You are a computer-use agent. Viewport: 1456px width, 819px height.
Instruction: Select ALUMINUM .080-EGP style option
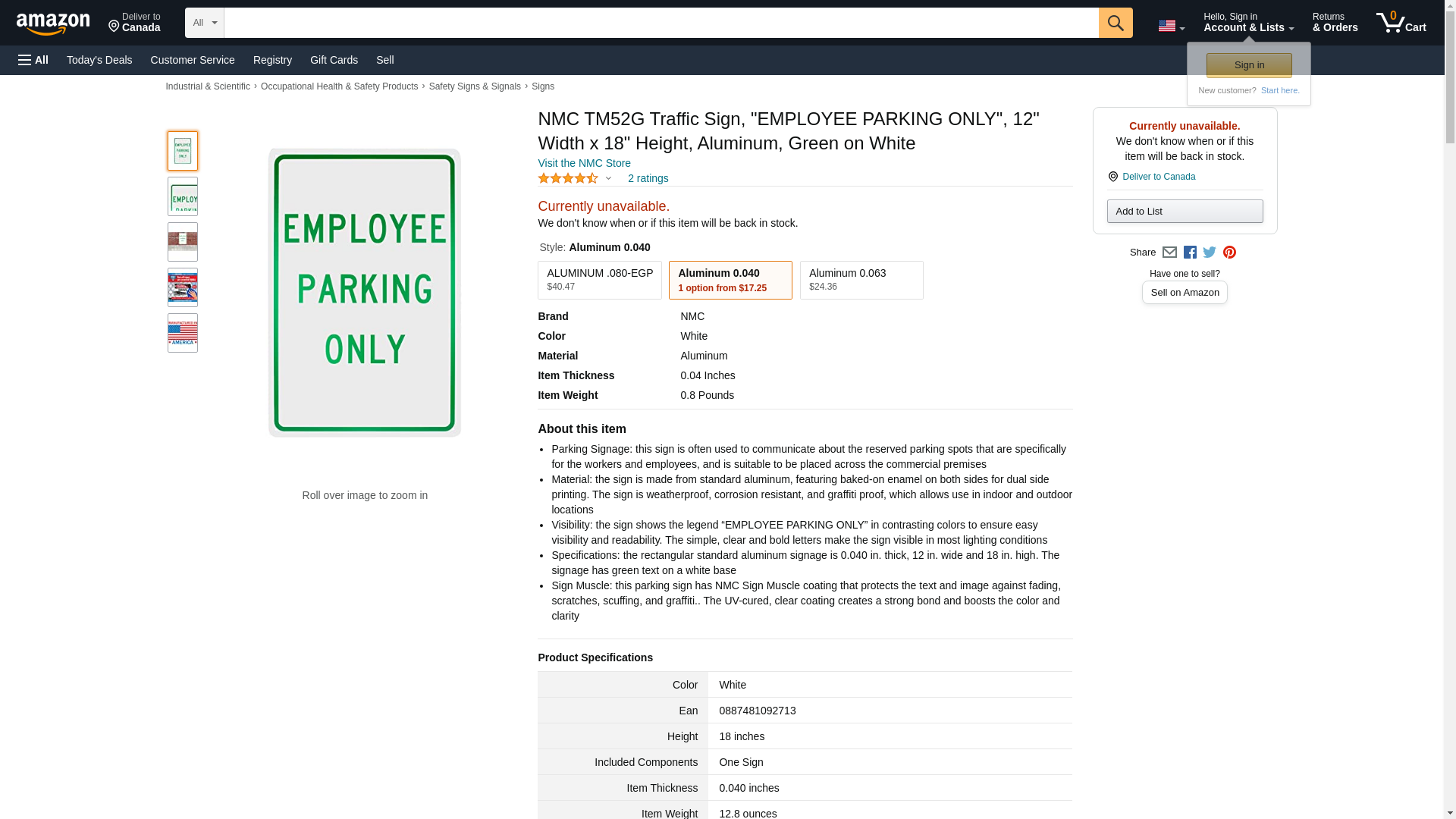(x=599, y=280)
